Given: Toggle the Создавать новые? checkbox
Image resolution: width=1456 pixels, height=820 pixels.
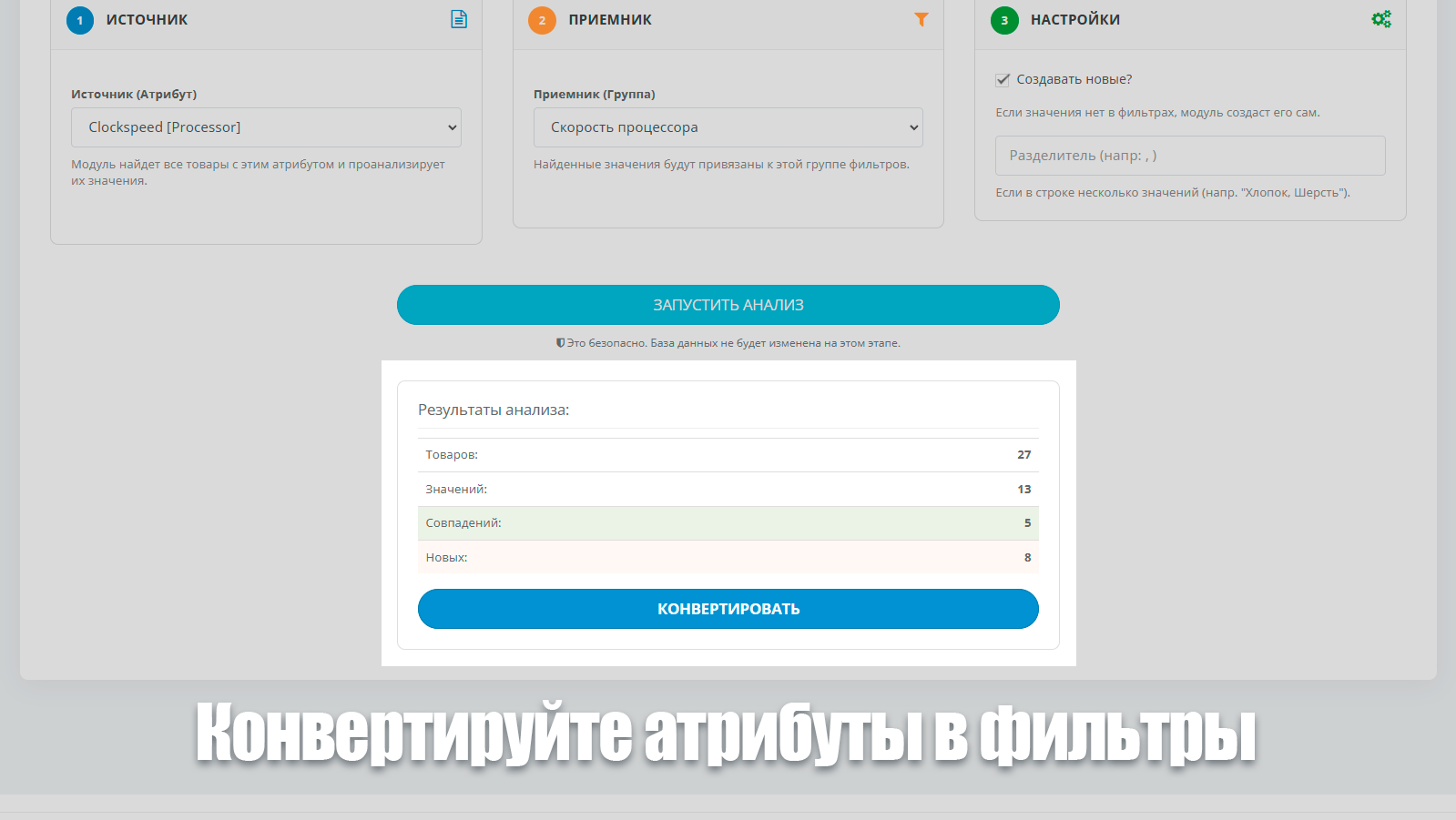Looking at the screenshot, I should tap(1003, 80).
